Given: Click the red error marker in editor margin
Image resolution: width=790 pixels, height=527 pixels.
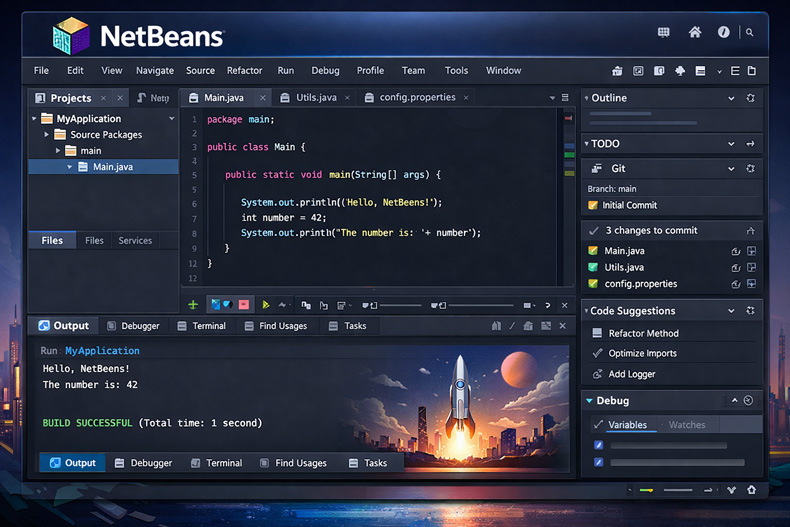Looking at the screenshot, I should click(568, 118).
